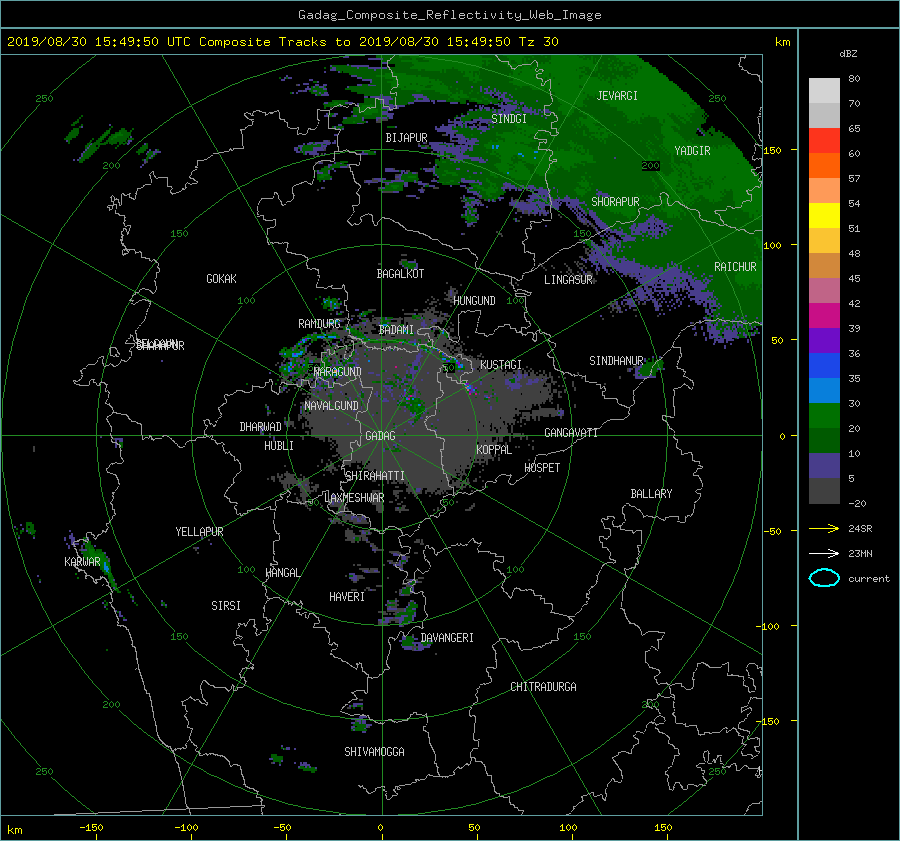Viewport: 900px width, 841px height.
Task: Select the bright green 20-30 dBZ swatch
Action: [x=824, y=416]
